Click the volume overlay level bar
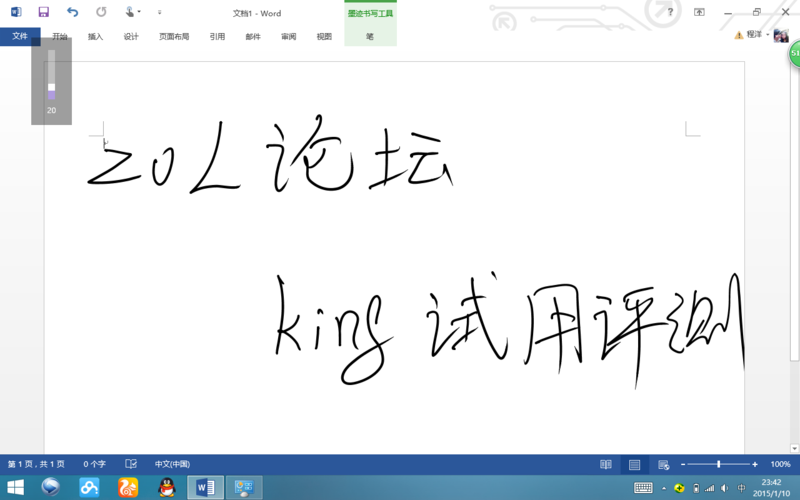 tap(52, 74)
